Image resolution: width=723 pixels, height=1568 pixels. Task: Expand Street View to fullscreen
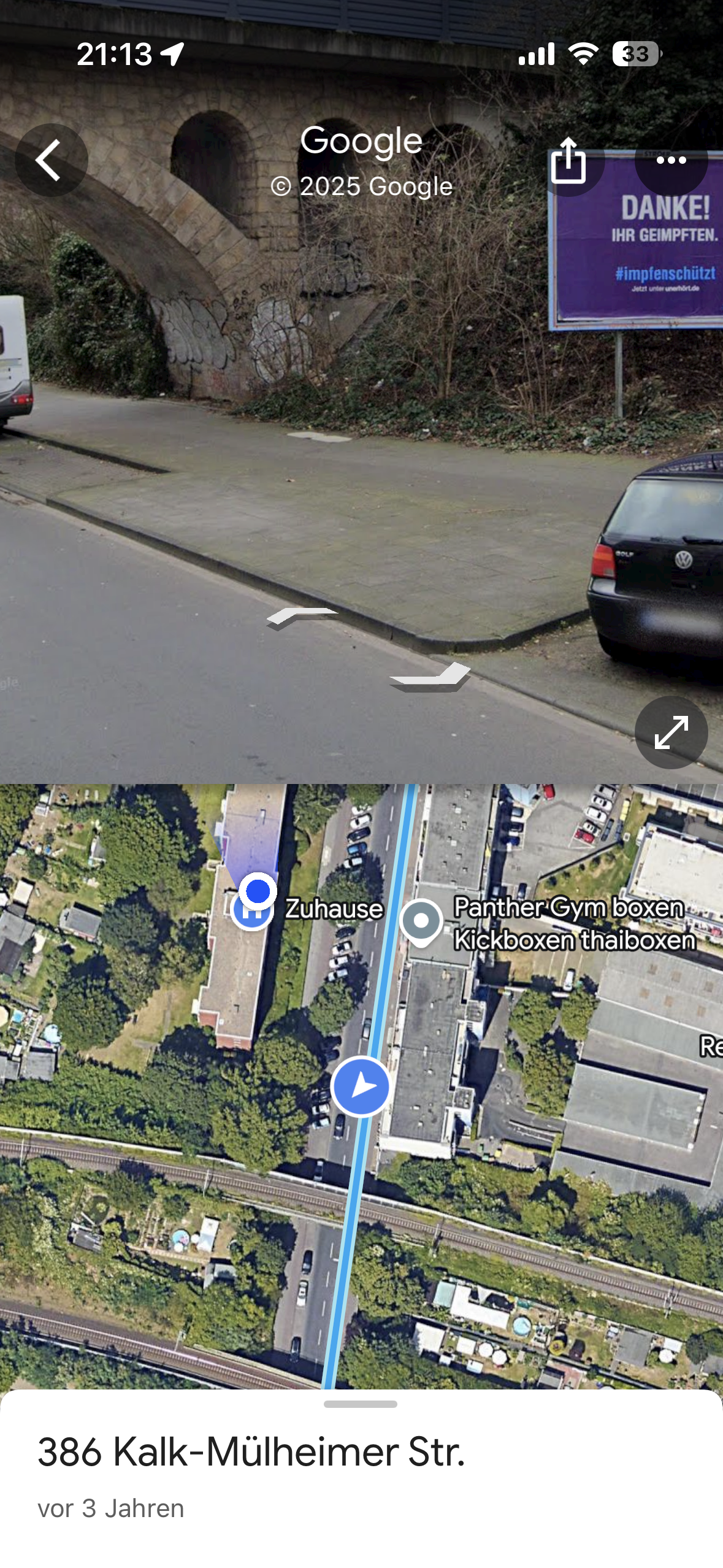coord(671,732)
